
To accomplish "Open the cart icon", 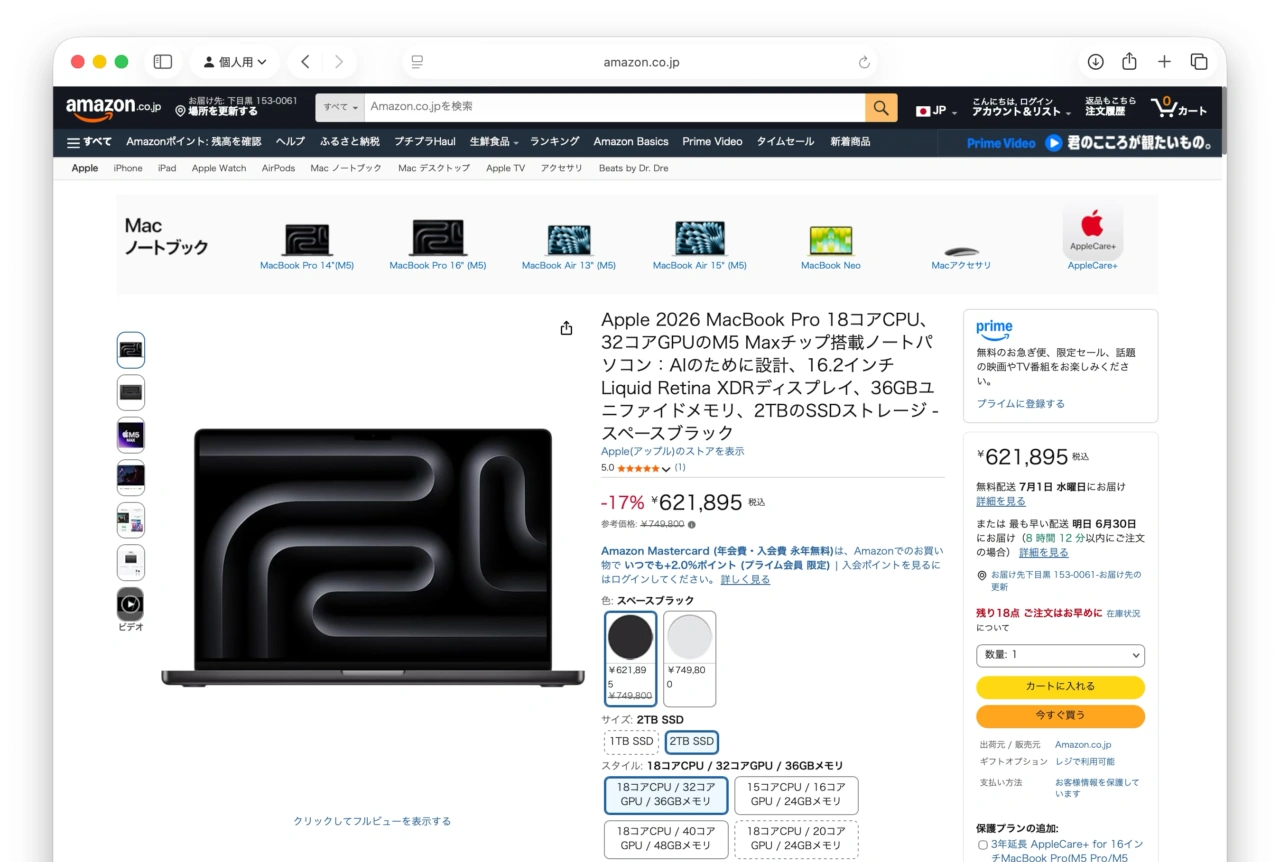I will [x=1179, y=107].
